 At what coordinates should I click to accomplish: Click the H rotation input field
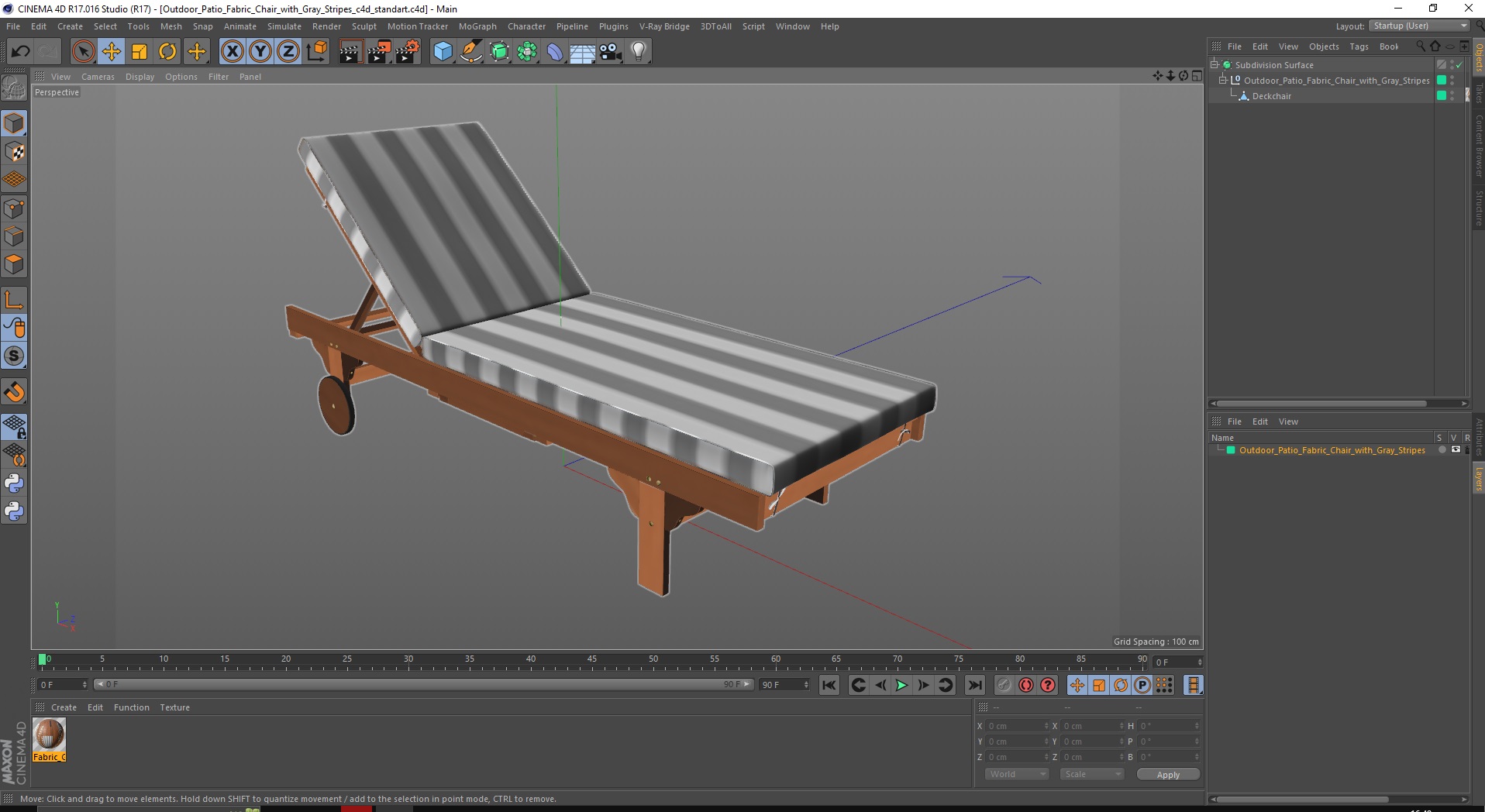coord(1168,726)
